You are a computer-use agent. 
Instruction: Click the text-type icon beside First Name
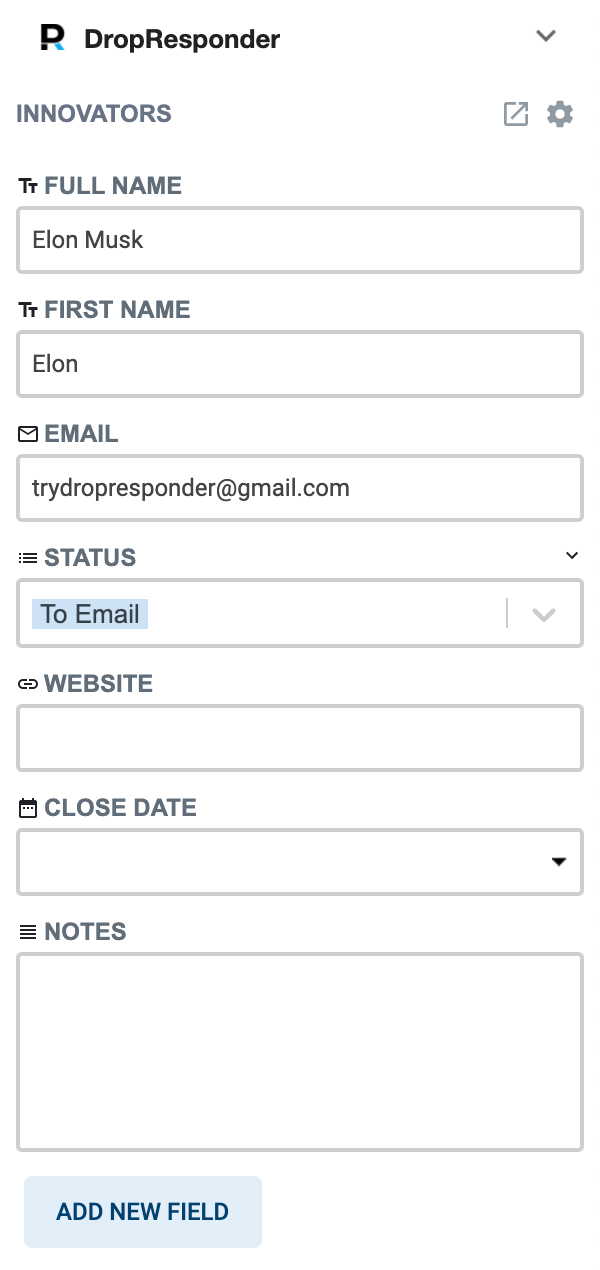tap(28, 310)
